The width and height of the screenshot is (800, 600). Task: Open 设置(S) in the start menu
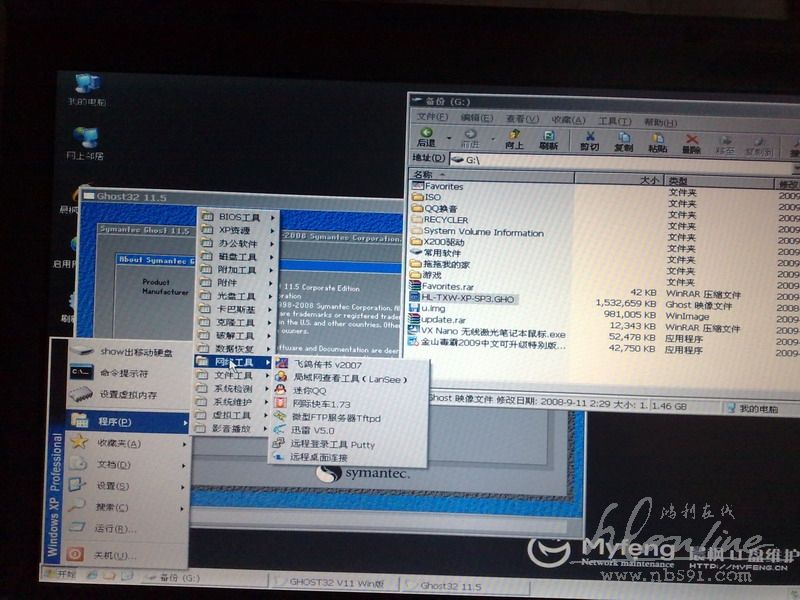tap(128, 486)
